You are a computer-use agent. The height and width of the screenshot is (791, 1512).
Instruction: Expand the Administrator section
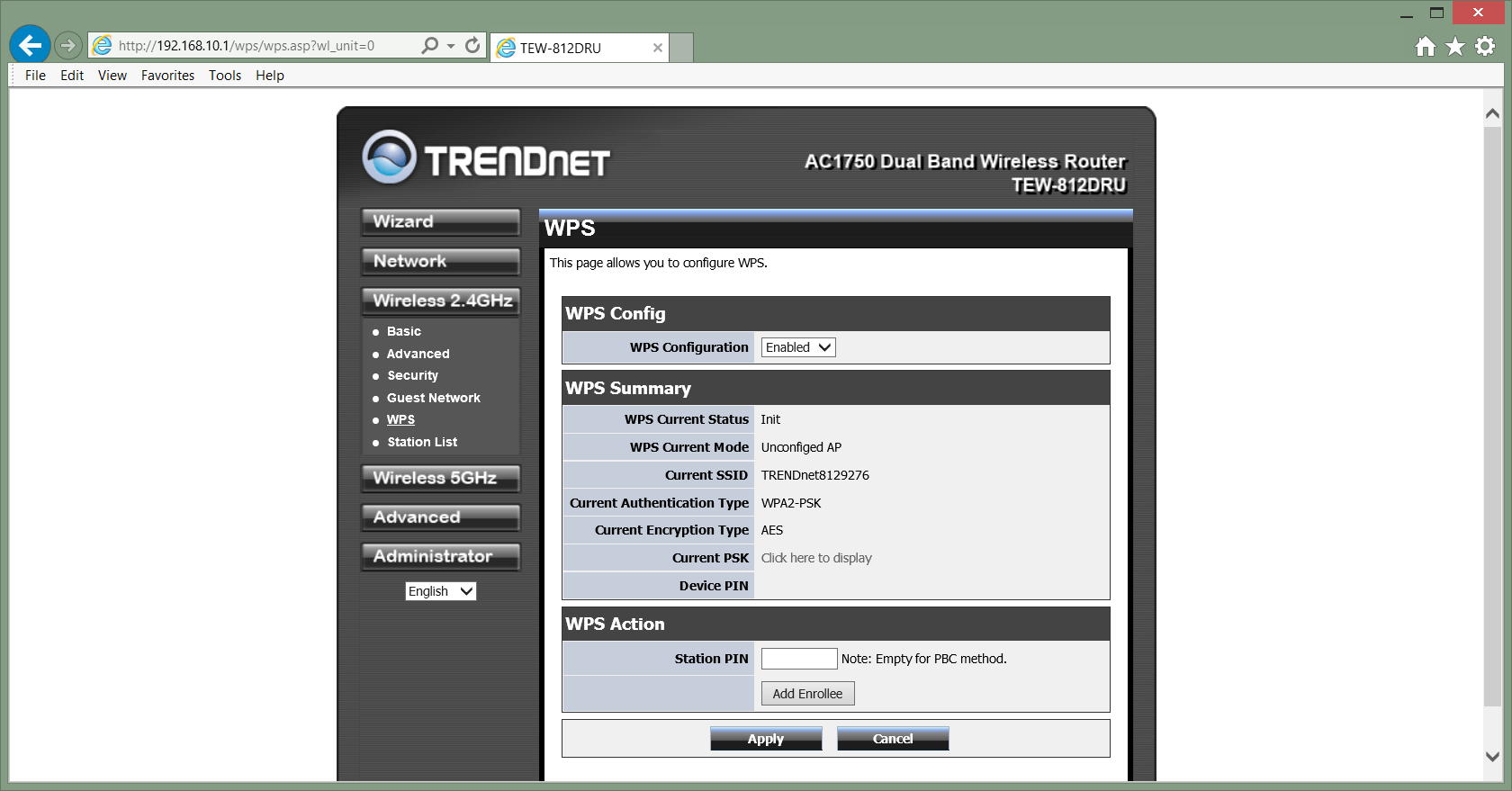click(440, 556)
